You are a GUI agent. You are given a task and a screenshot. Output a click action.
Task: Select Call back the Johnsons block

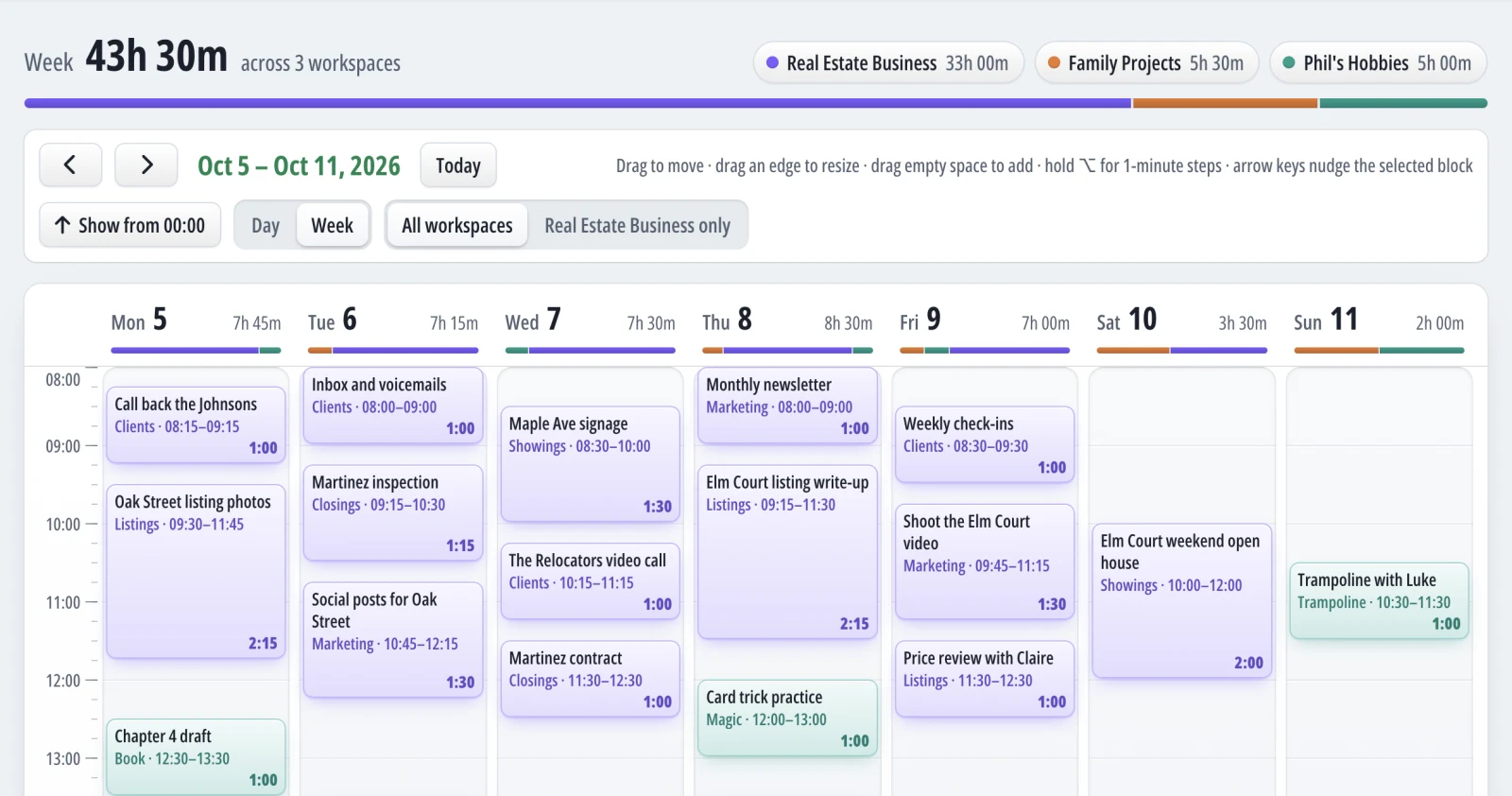[x=196, y=425]
